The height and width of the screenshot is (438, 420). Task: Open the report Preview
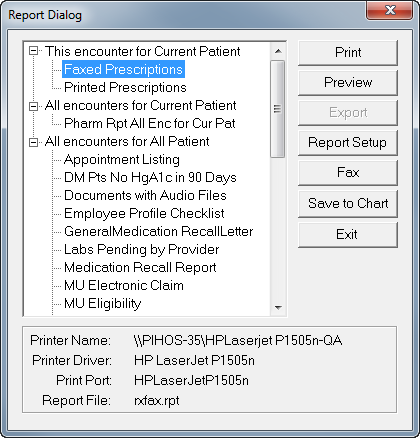[348, 83]
